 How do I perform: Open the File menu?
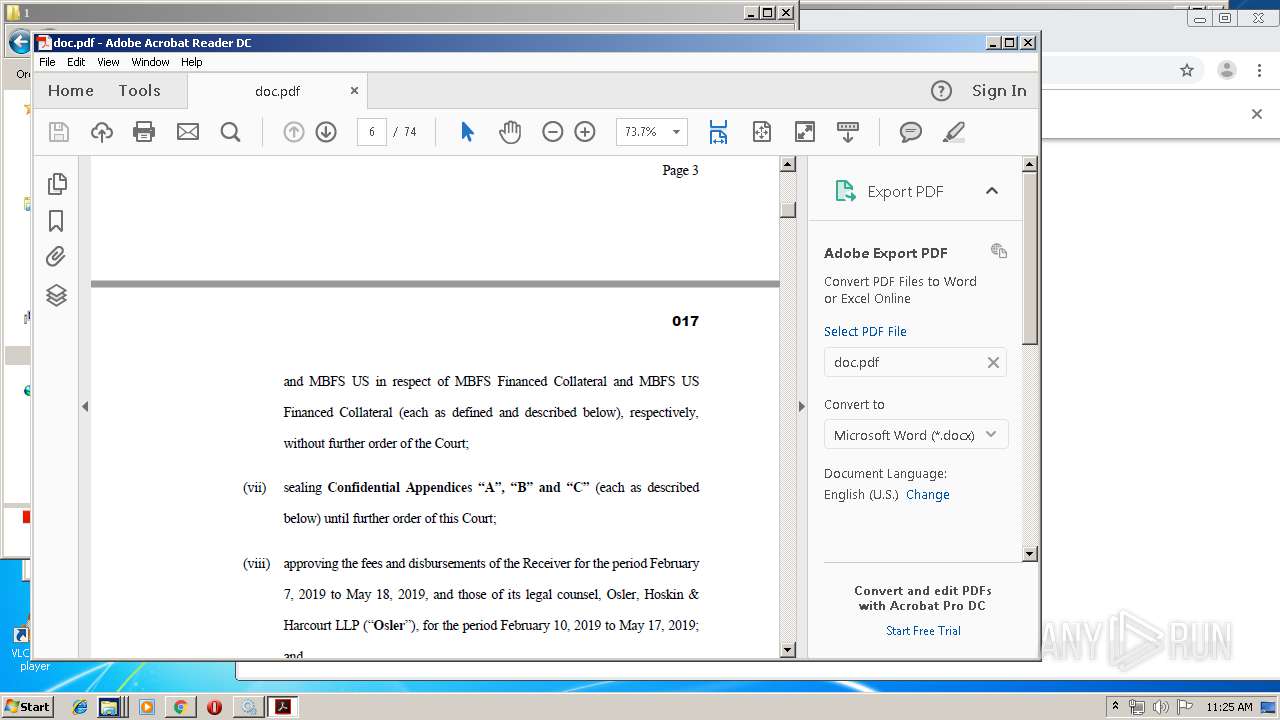[47, 62]
